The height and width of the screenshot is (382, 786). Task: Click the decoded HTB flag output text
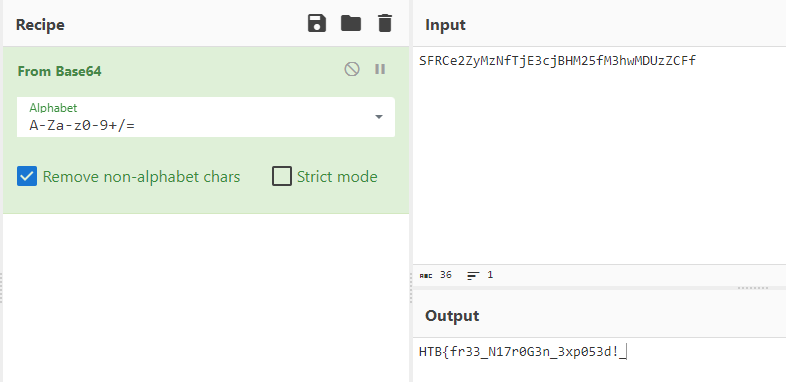point(523,352)
